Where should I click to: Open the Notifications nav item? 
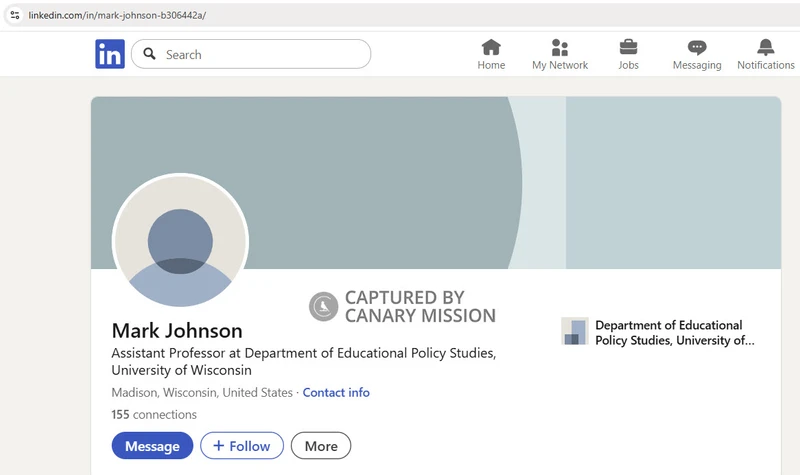[x=765, y=55]
